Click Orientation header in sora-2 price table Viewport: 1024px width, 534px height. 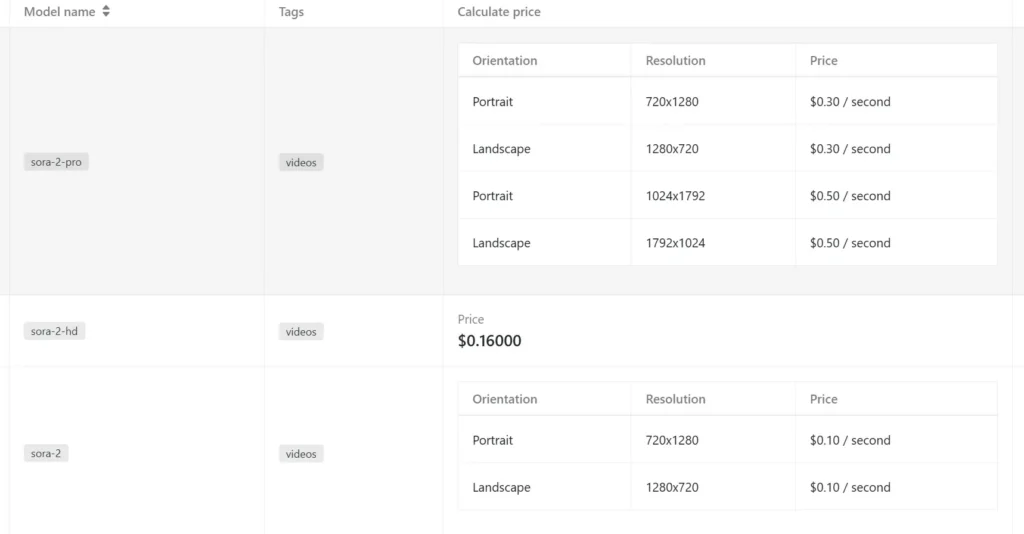coord(505,399)
